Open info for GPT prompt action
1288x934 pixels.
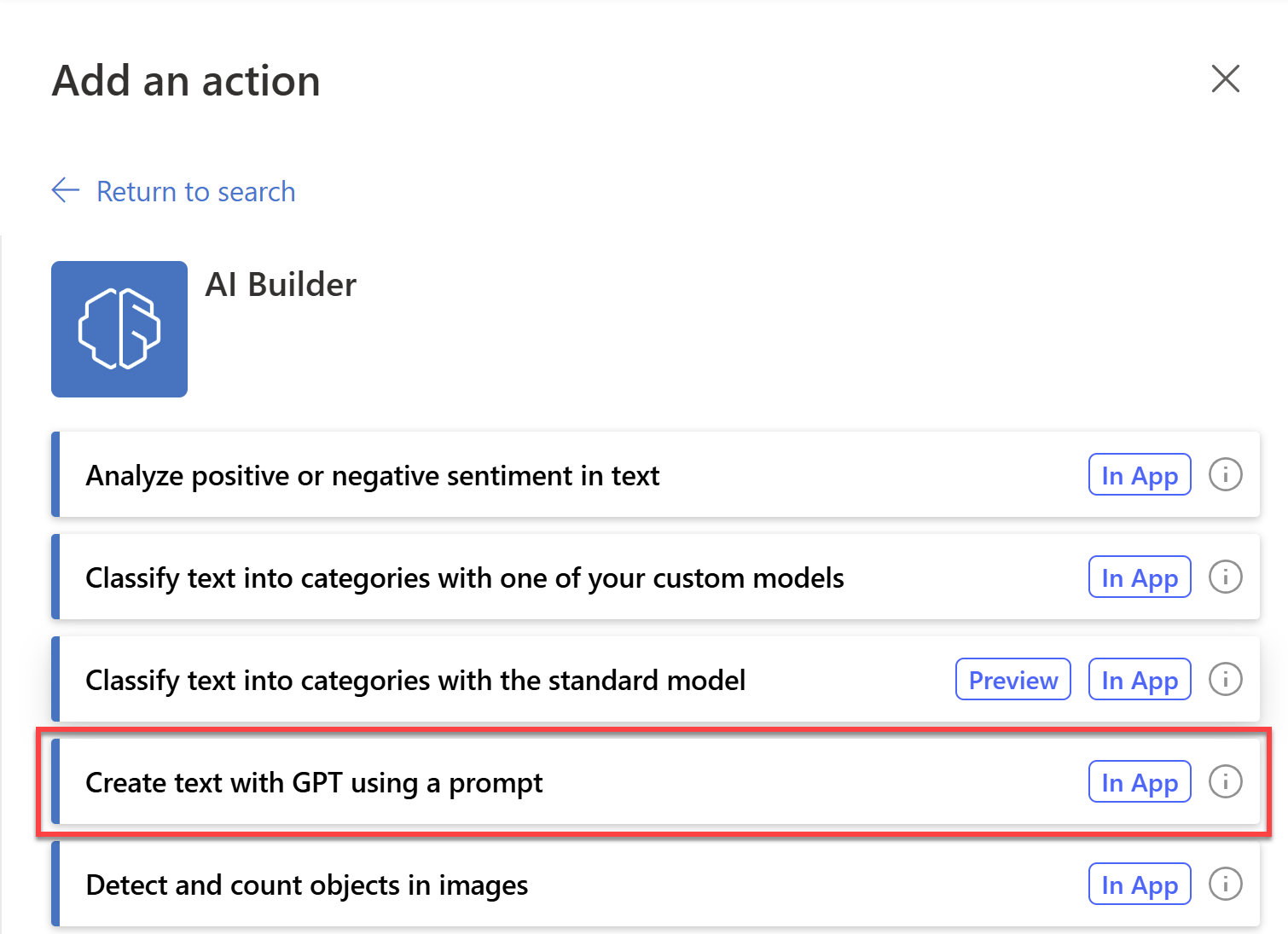1226,781
